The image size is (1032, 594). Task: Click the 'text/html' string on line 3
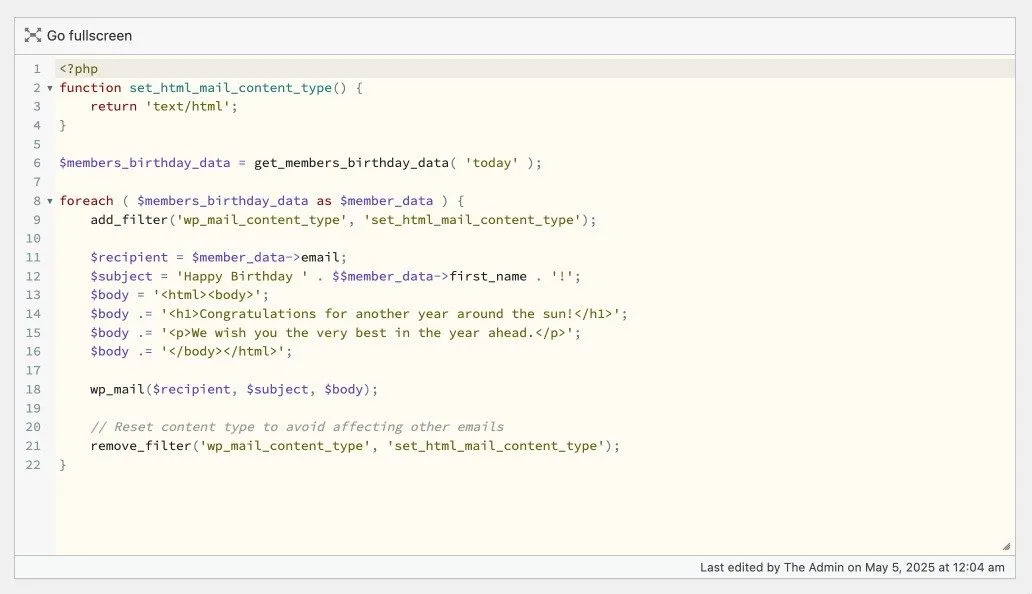coord(188,106)
